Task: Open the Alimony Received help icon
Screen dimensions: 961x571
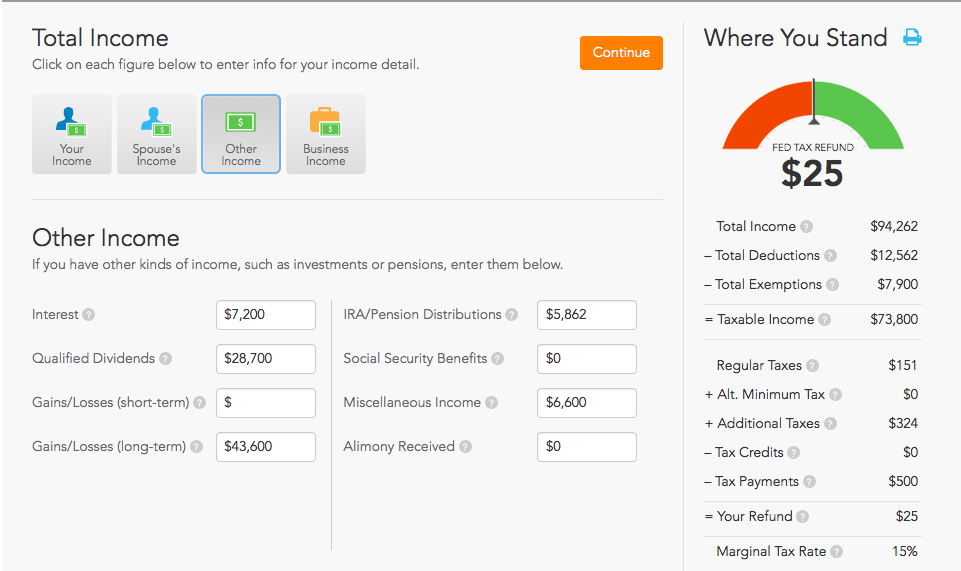Action: pyautogui.click(x=466, y=447)
